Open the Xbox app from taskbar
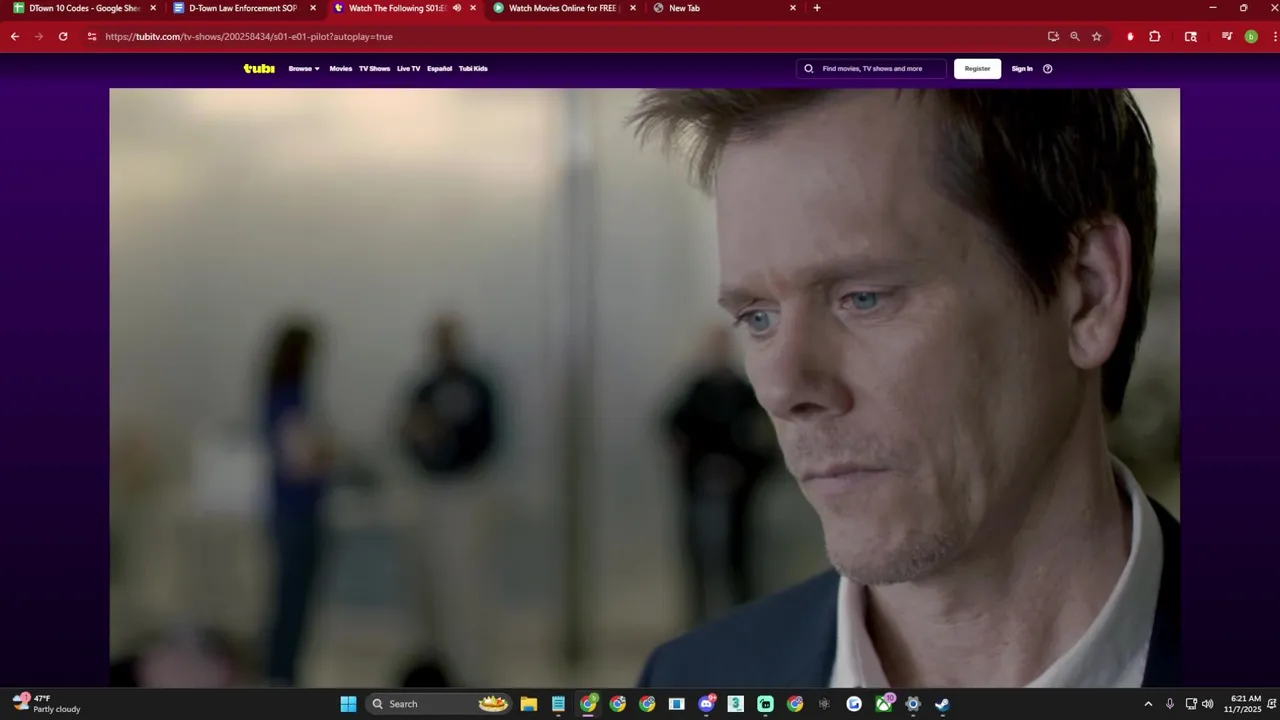 pos(884,704)
